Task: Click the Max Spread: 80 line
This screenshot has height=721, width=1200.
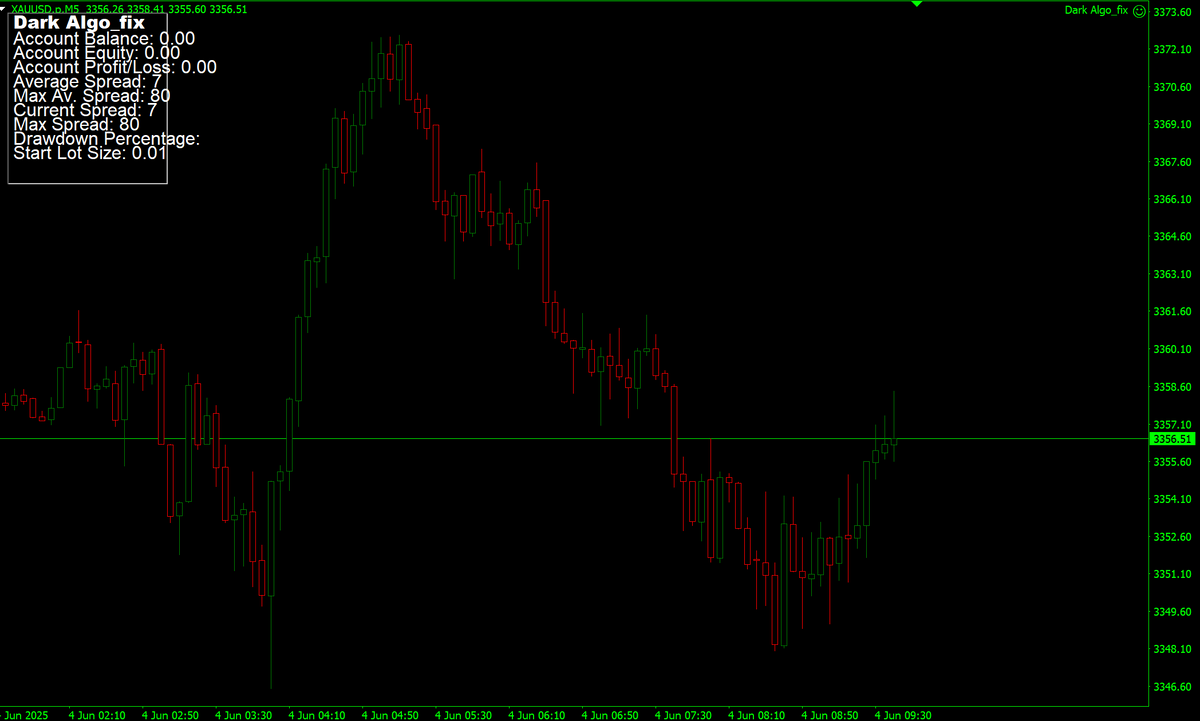Action: pyautogui.click(x=76, y=124)
